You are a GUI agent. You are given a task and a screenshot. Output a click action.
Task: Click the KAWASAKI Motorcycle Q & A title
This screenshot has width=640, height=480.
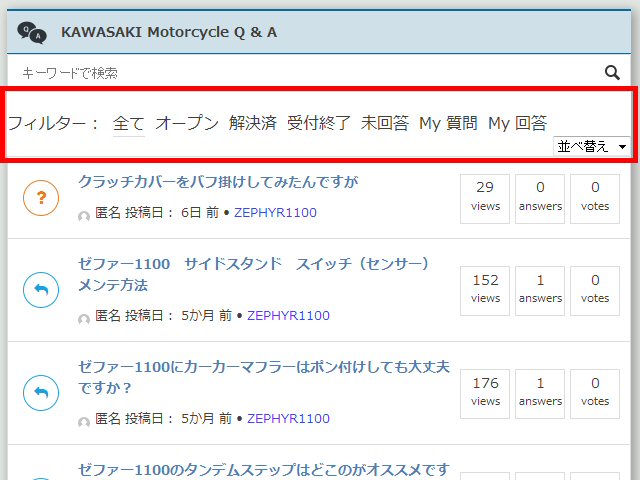[169, 32]
